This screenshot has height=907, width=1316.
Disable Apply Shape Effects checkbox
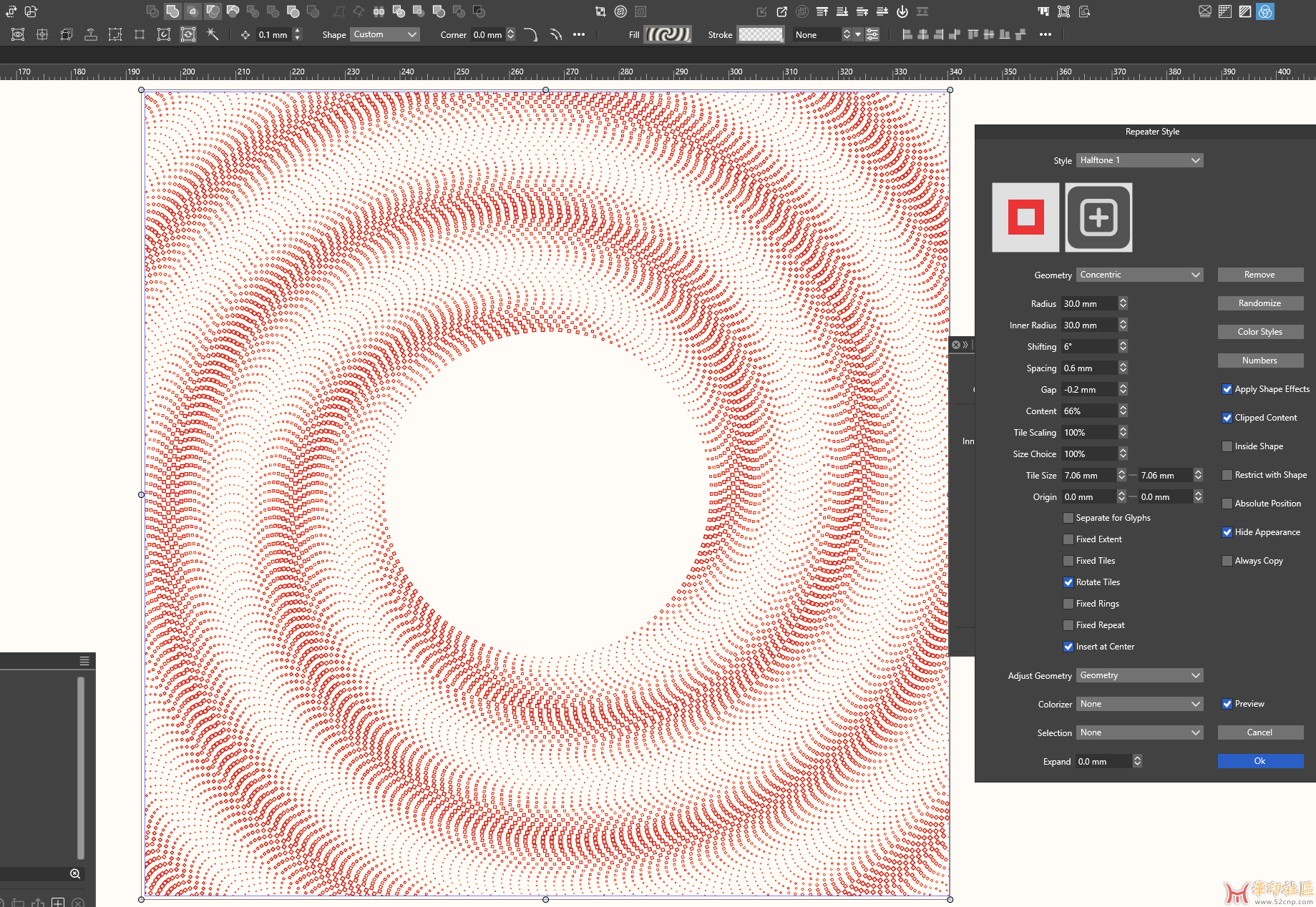pos(1227,389)
